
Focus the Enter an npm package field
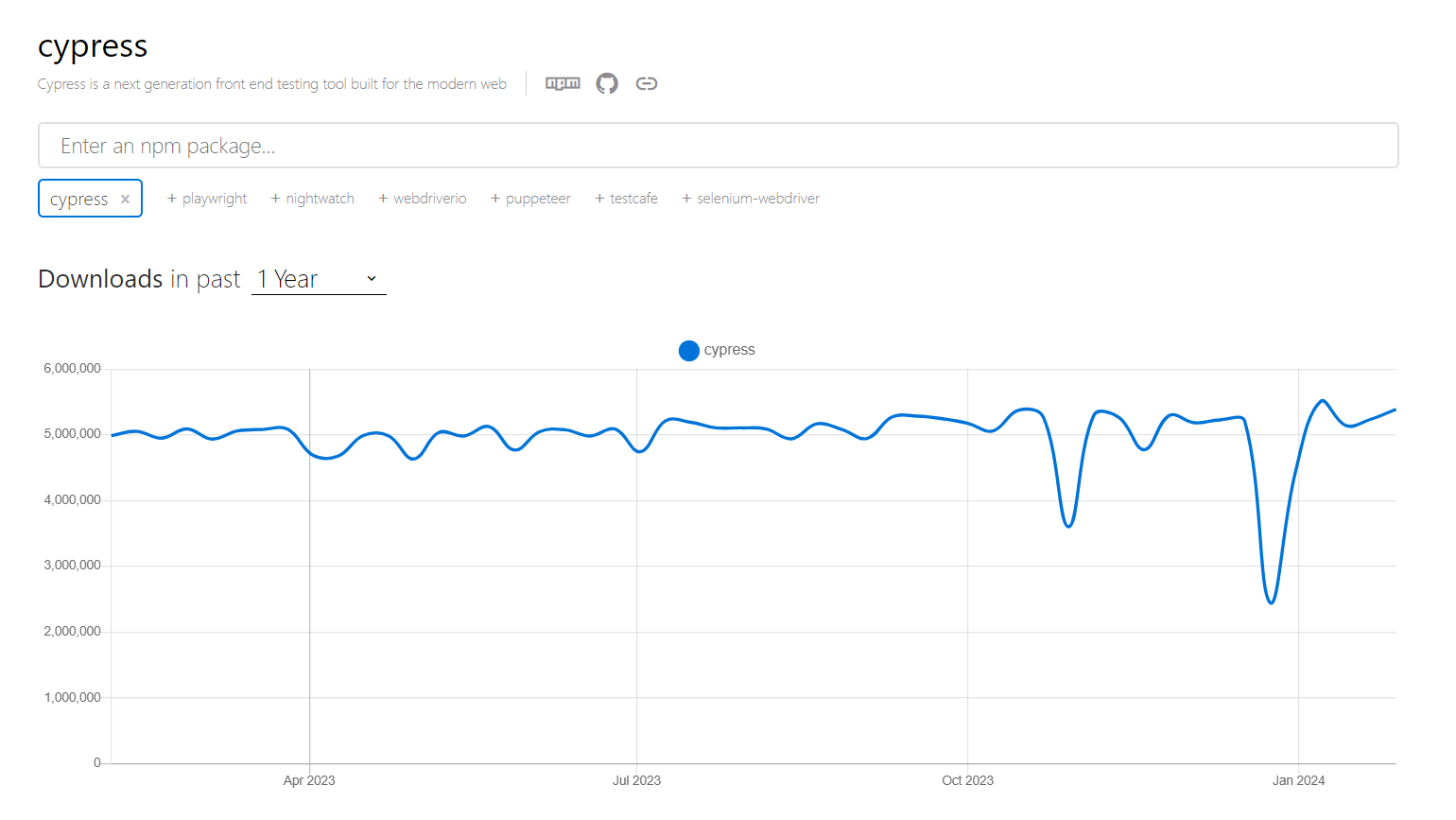click(718, 146)
